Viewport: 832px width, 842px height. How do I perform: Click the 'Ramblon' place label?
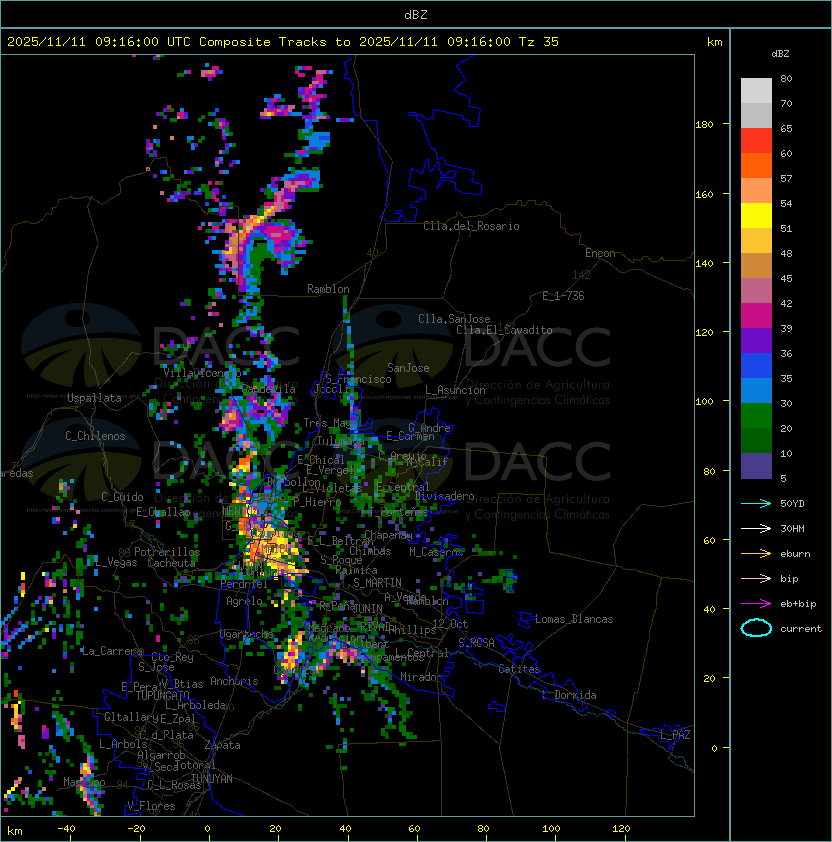coord(328,289)
